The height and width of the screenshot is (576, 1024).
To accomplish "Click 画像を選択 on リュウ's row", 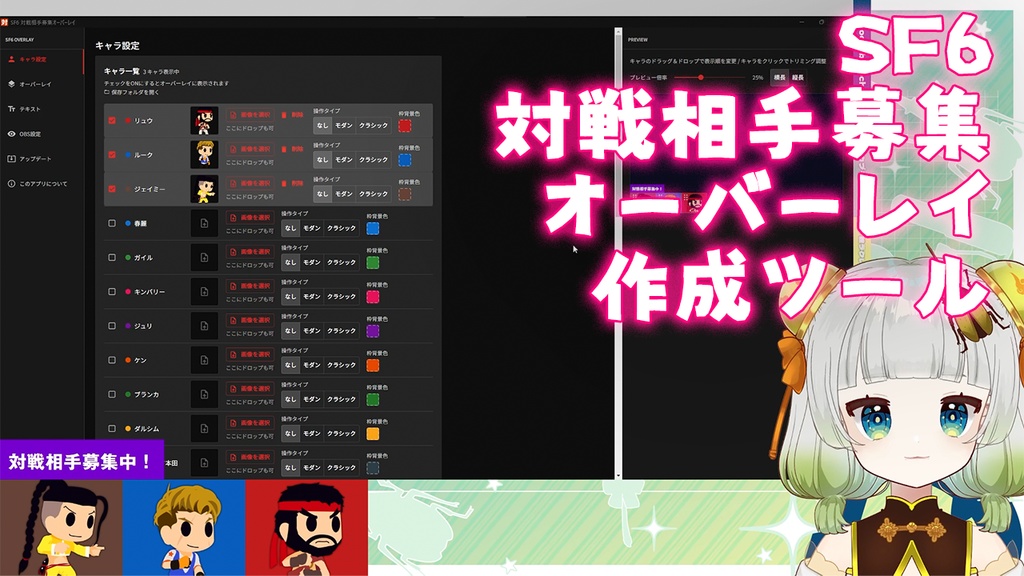I will click(x=251, y=114).
